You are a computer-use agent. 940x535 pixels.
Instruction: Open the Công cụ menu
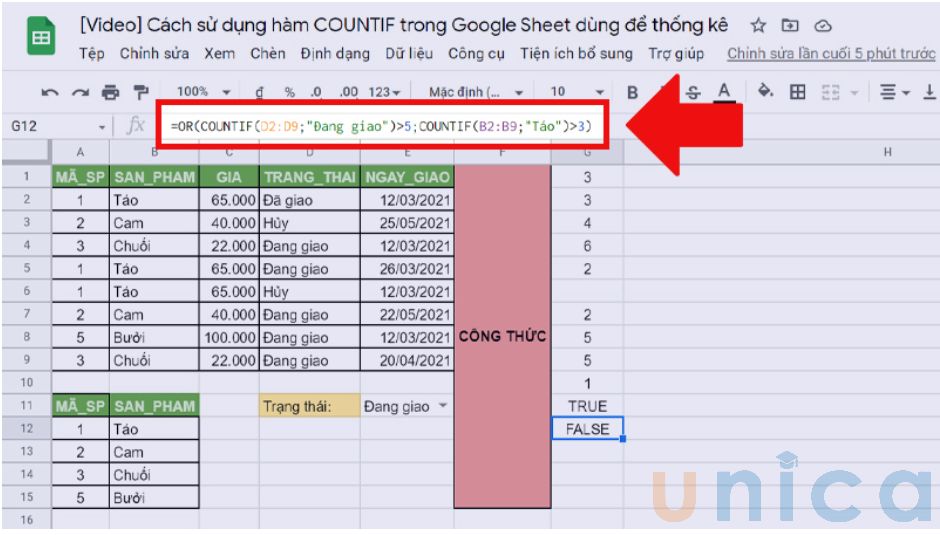[x=476, y=53]
